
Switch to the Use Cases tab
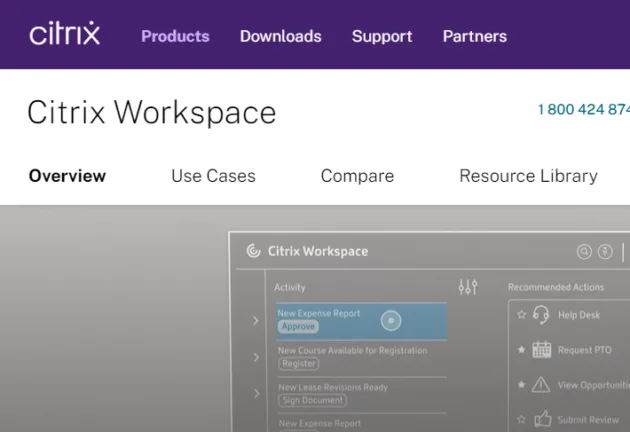213,176
